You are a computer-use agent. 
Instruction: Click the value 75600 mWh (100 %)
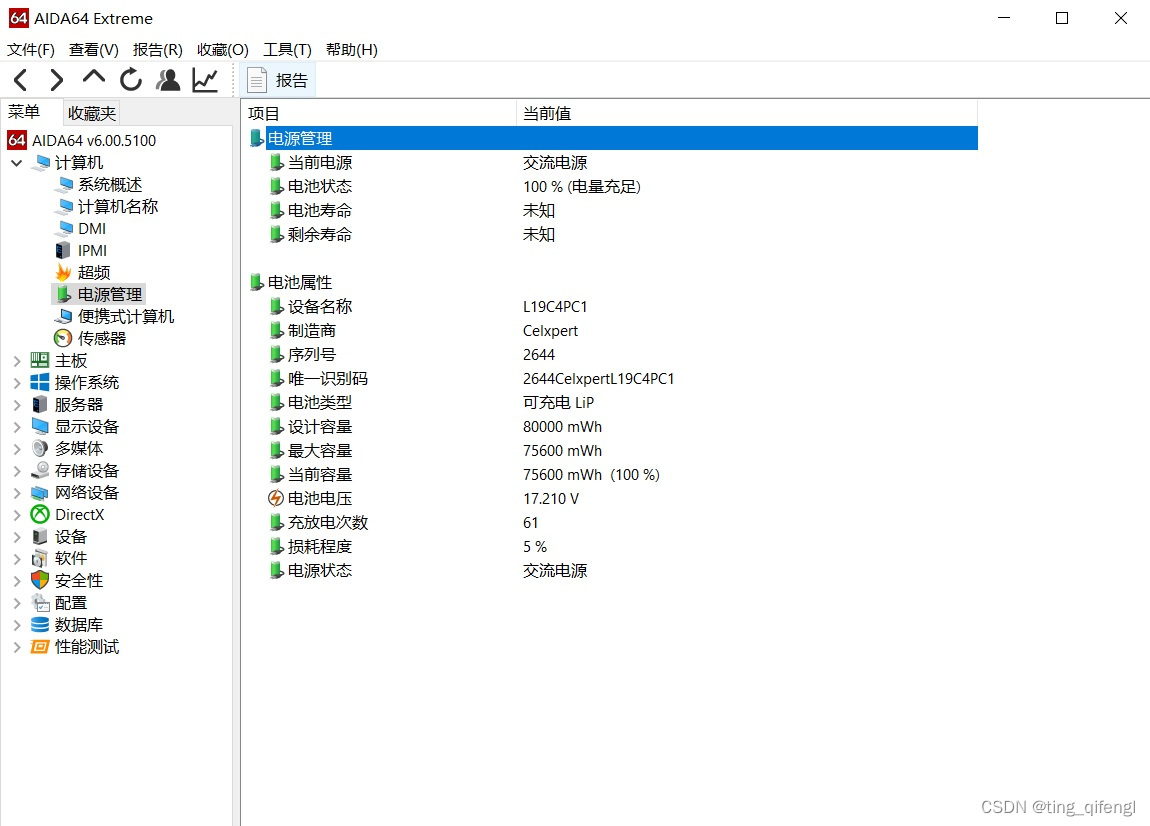click(x=591, y=475)
